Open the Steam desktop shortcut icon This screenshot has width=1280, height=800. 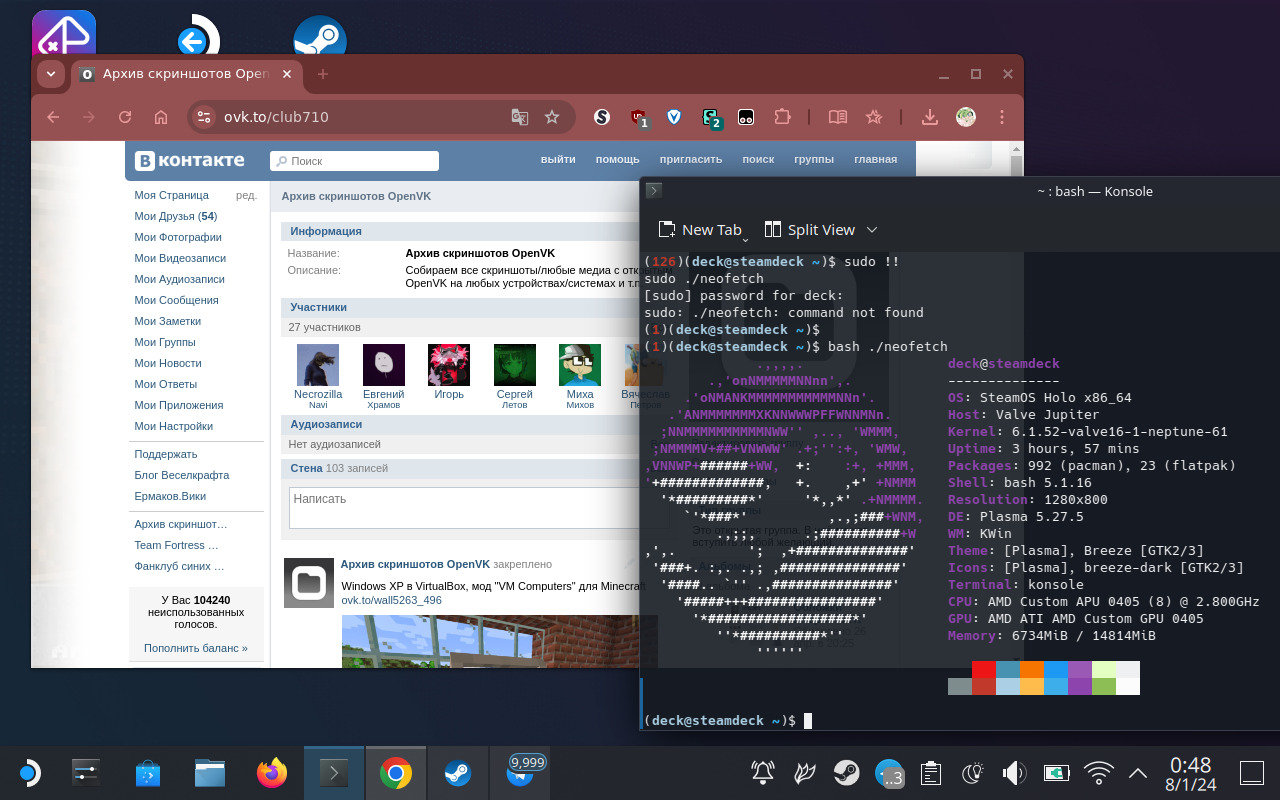coord(320,38)
